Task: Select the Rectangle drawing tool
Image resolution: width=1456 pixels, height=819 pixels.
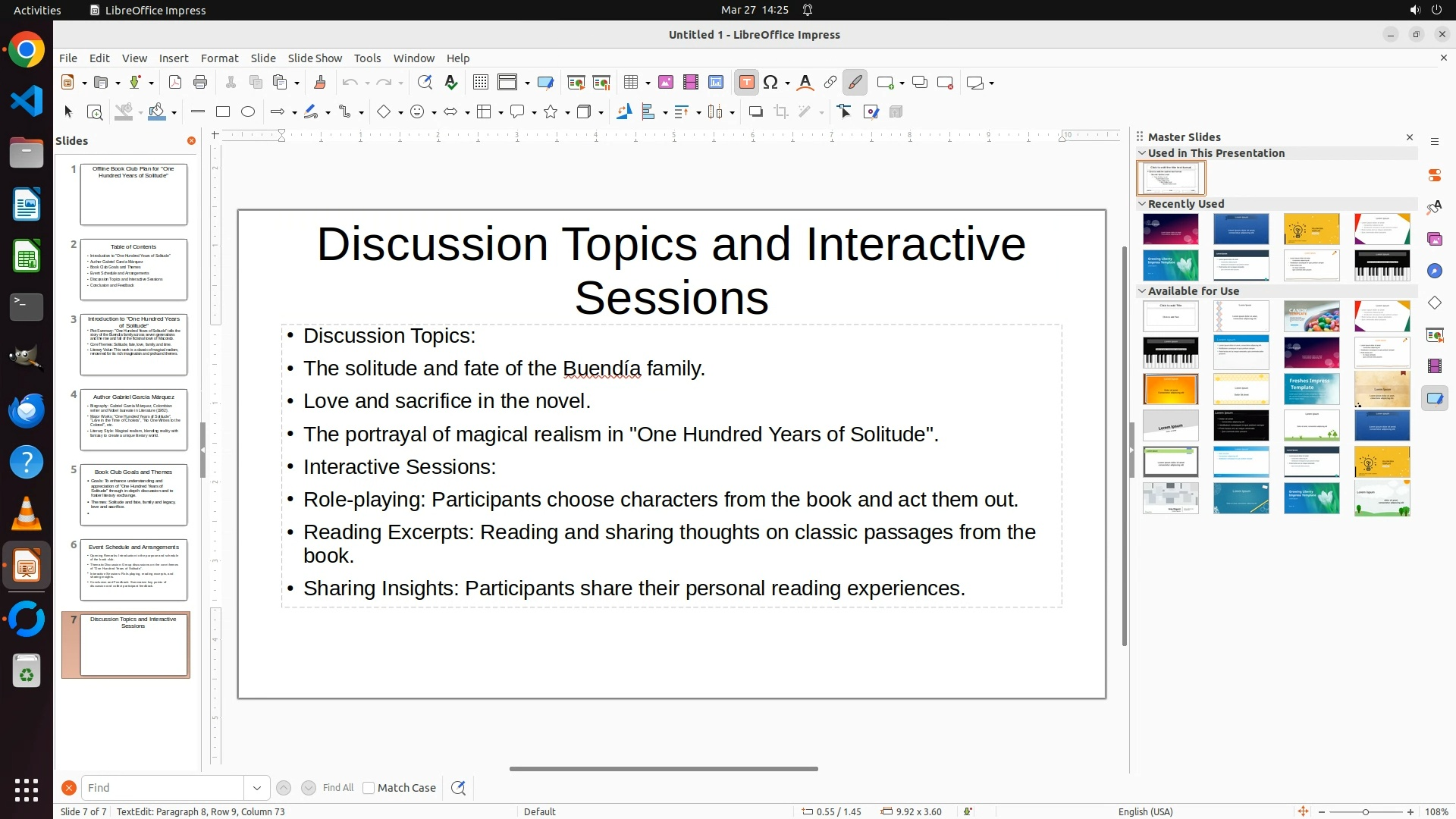Action: pyautogui.click(x=223, y=112)
